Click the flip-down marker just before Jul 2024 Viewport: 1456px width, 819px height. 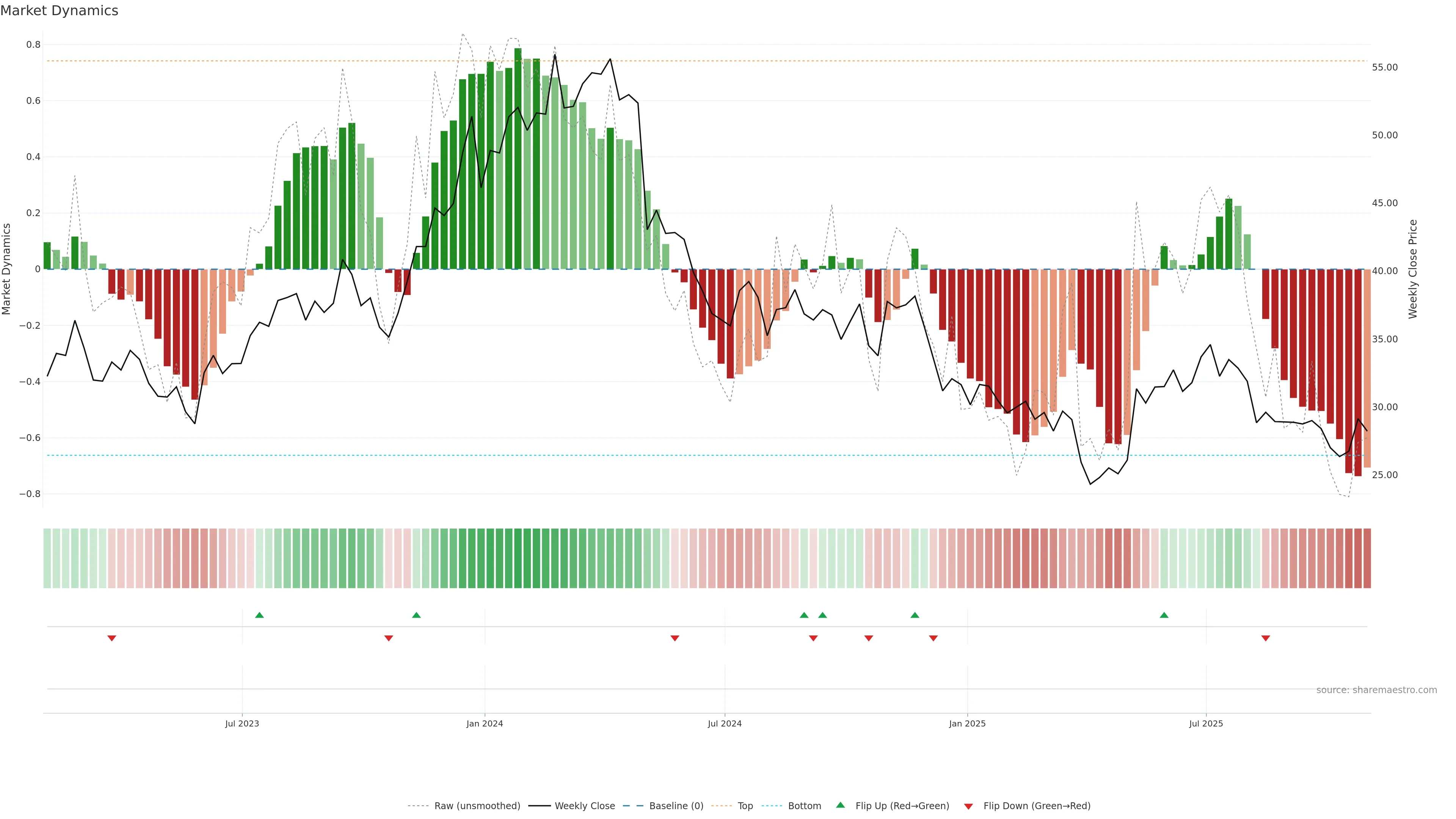[674, 638]
